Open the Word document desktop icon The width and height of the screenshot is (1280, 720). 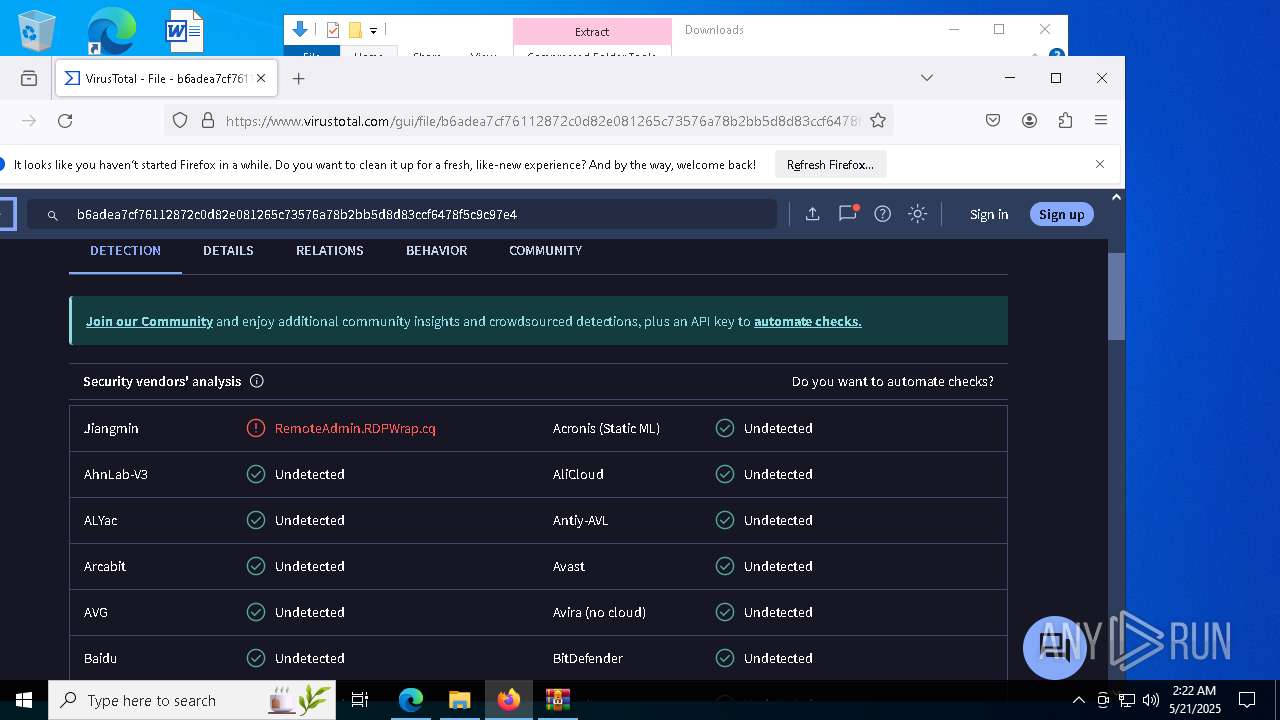(185, 30)
